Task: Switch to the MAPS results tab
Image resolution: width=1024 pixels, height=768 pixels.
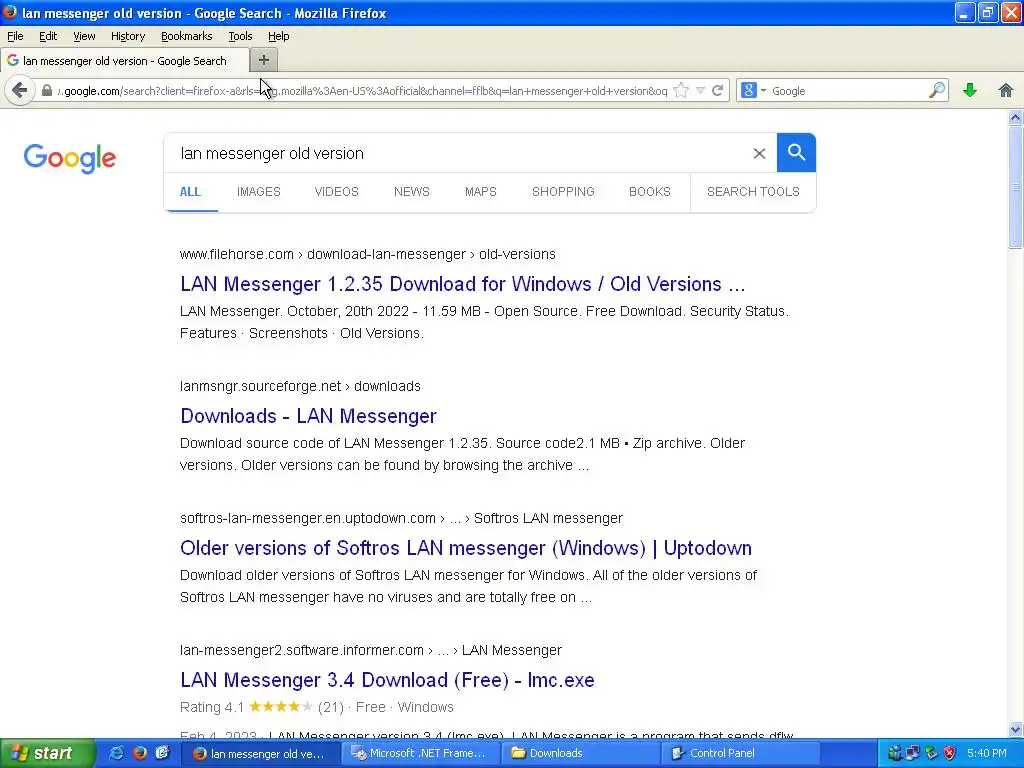Action: (481, 192)
